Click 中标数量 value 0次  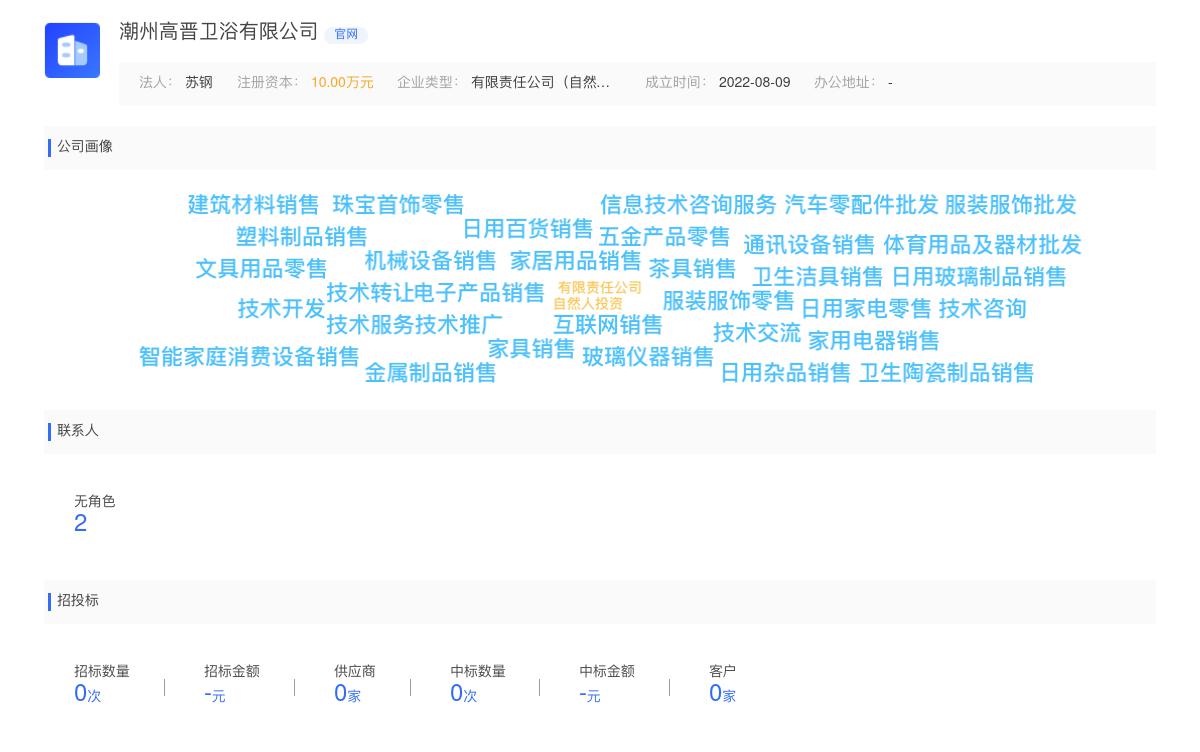coord(464,694)
